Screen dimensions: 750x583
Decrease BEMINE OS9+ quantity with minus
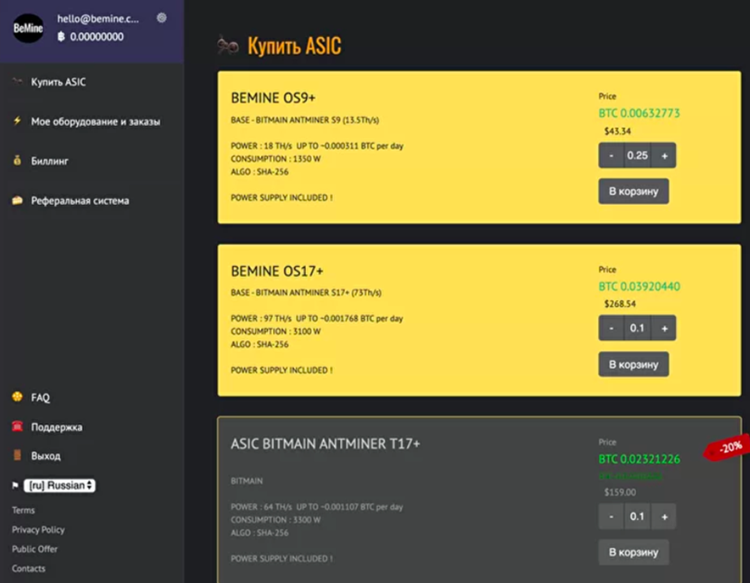[611, 155]
